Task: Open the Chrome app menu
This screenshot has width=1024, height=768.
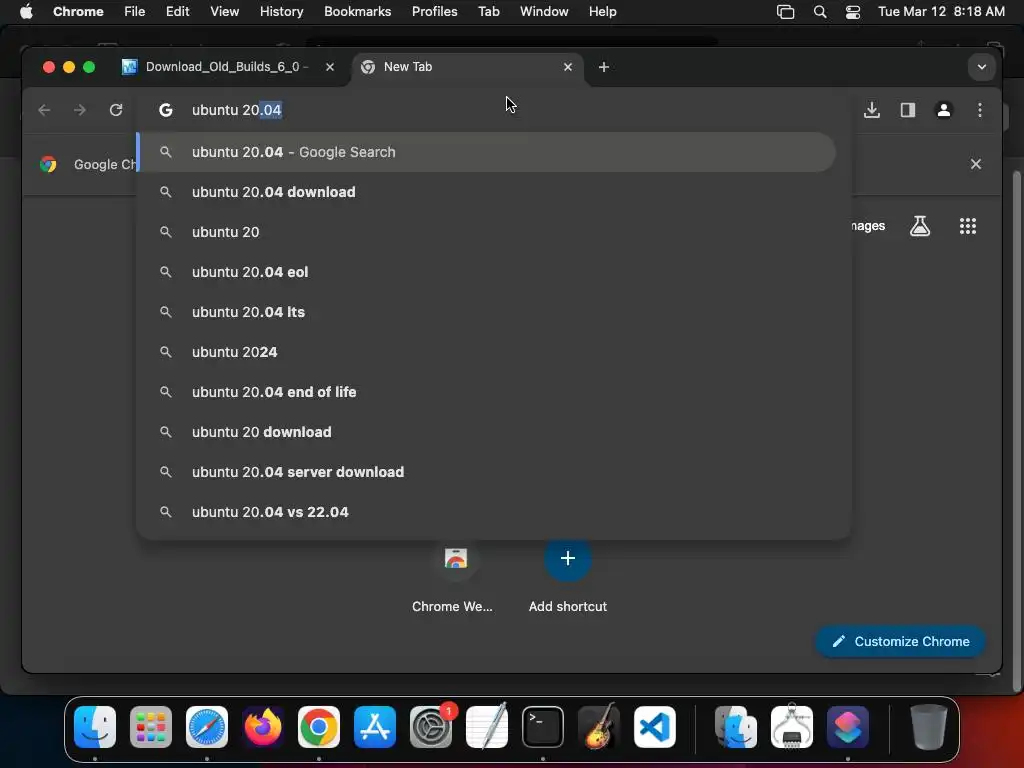Action: coord(78,11)
